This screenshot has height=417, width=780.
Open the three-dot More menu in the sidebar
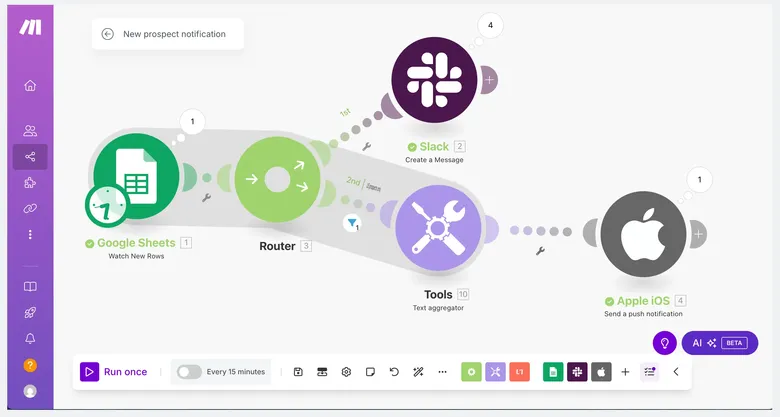(30, 234)
